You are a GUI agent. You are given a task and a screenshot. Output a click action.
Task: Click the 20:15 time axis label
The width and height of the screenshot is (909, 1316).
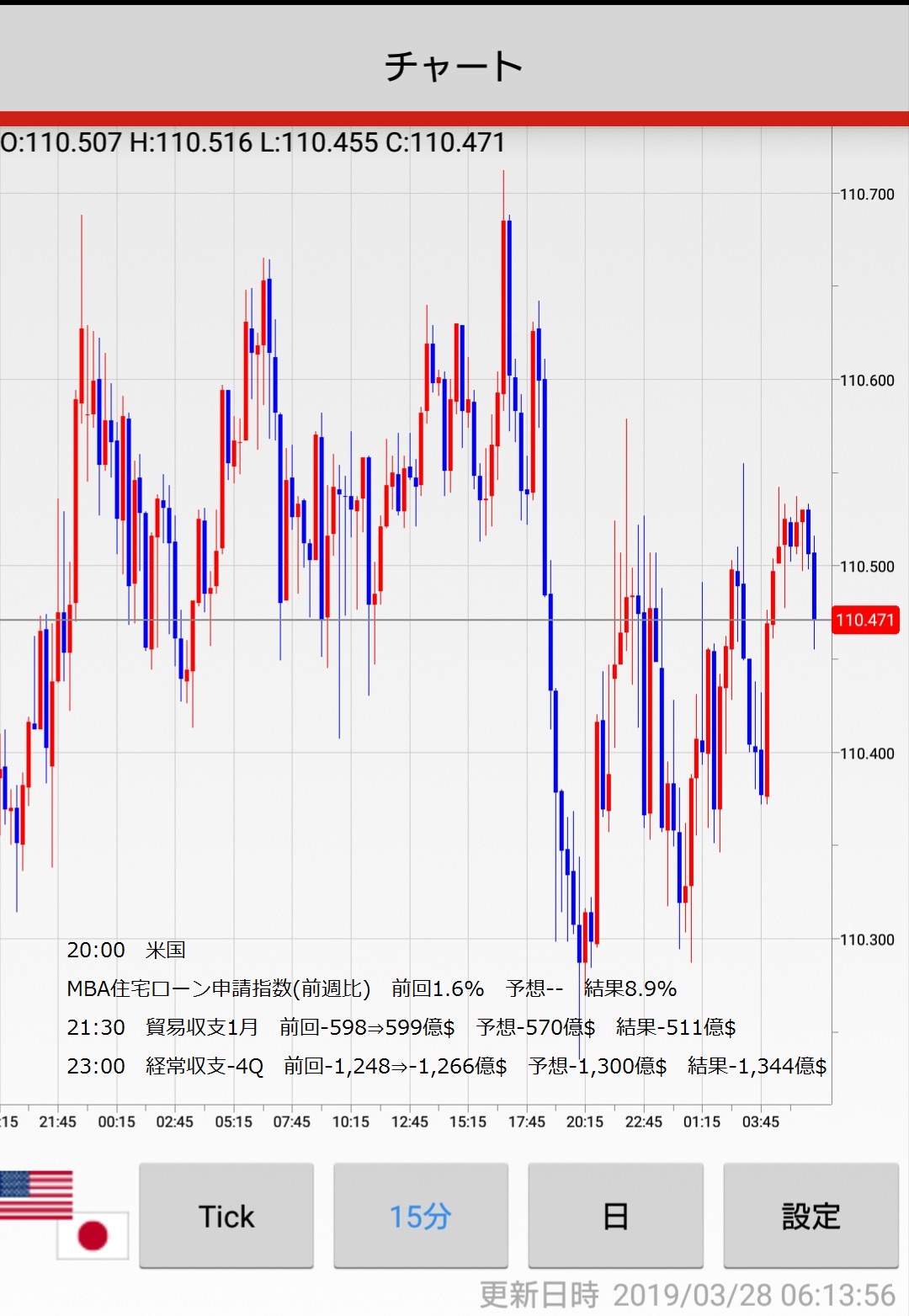tap(584, 1122)
